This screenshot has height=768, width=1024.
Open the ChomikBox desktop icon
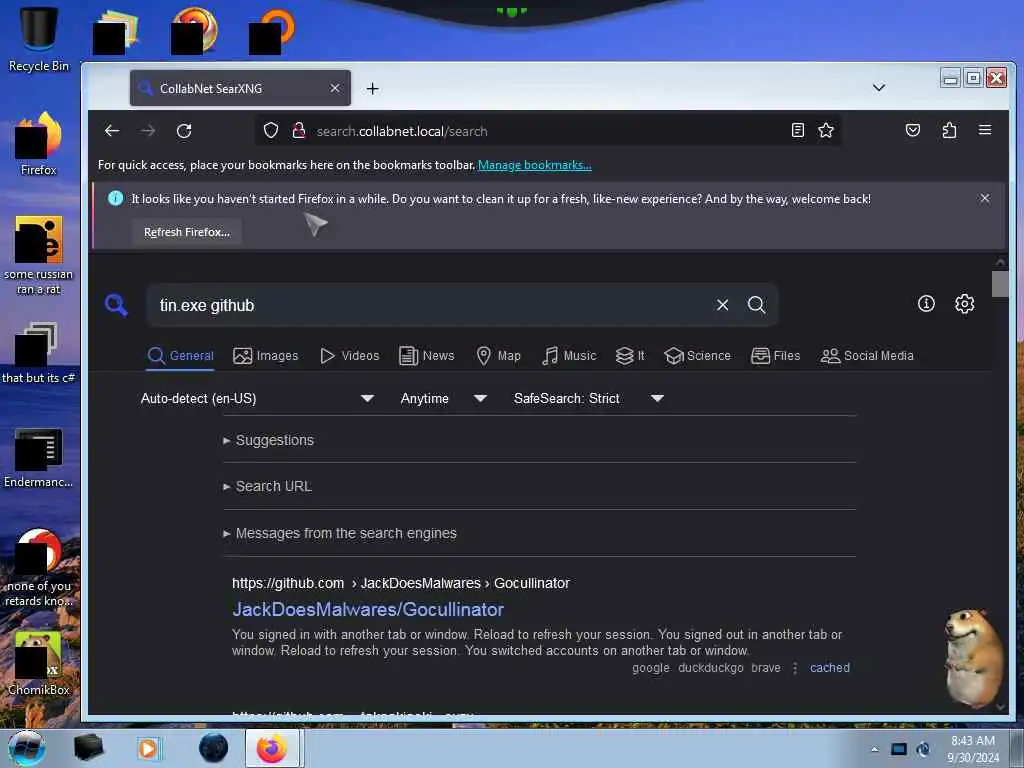click(x=39, y=663)
